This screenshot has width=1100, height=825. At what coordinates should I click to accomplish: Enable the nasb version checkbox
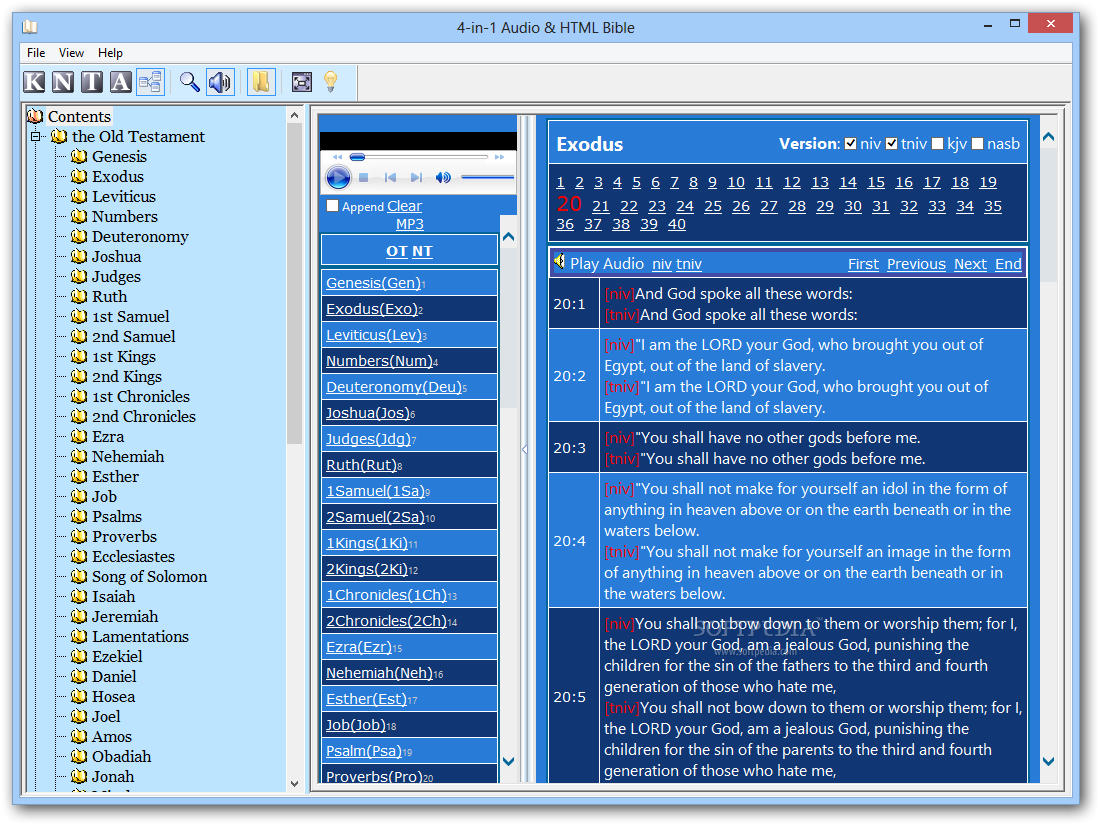coord(978,144)
